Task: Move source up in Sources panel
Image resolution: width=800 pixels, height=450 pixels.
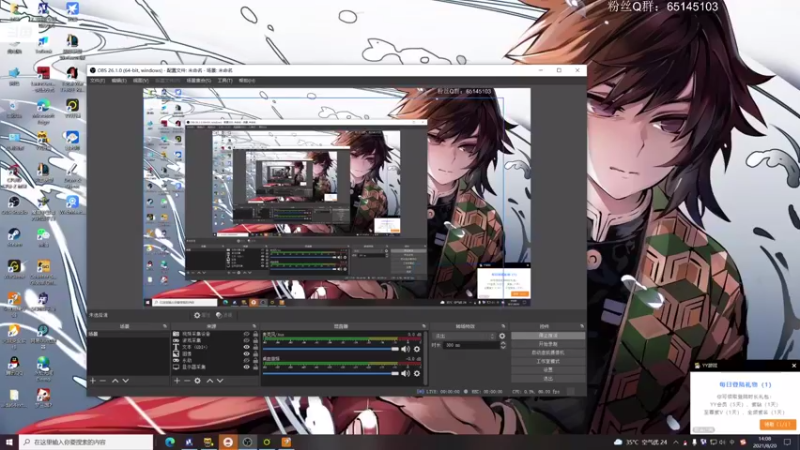Action: 210,381
